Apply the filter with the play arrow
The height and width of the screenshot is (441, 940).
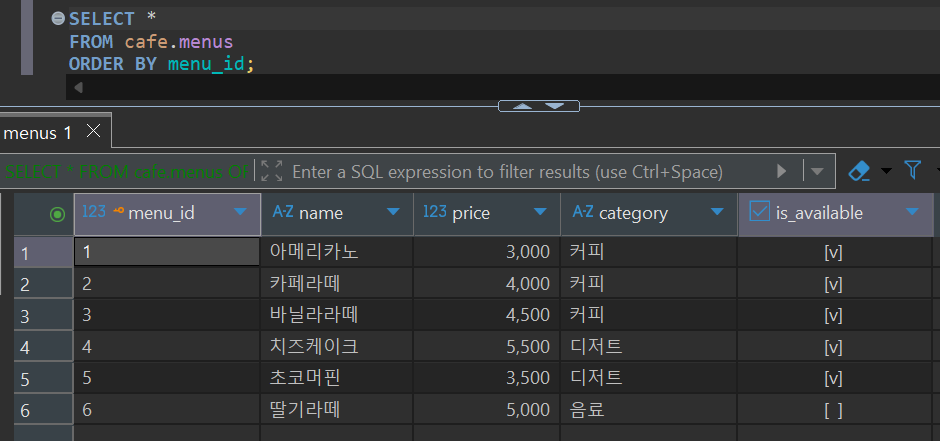pos(782,172)
